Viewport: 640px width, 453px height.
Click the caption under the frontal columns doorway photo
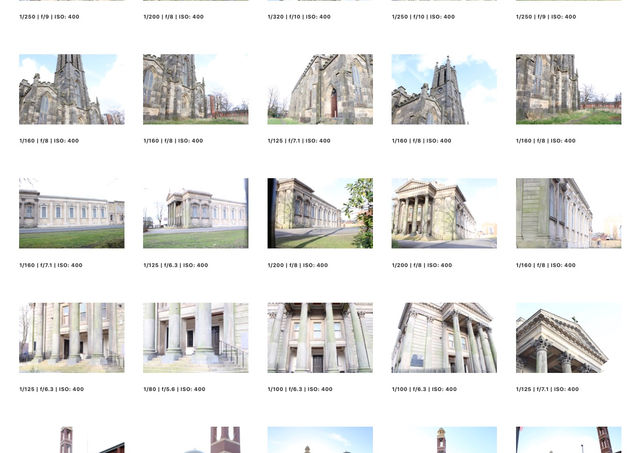tap(300, 389)
